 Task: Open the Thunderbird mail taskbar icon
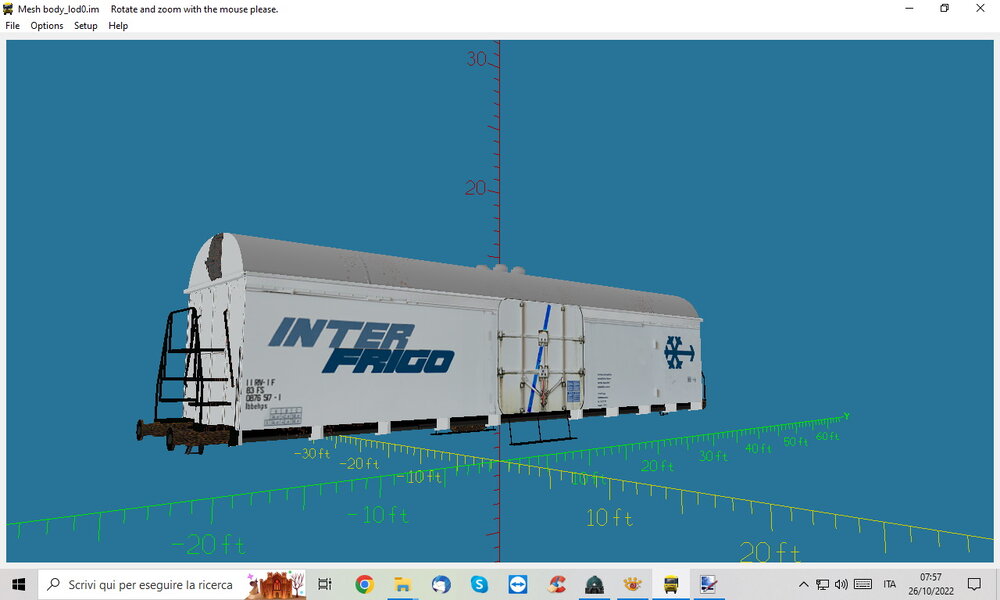coord(441,584)
